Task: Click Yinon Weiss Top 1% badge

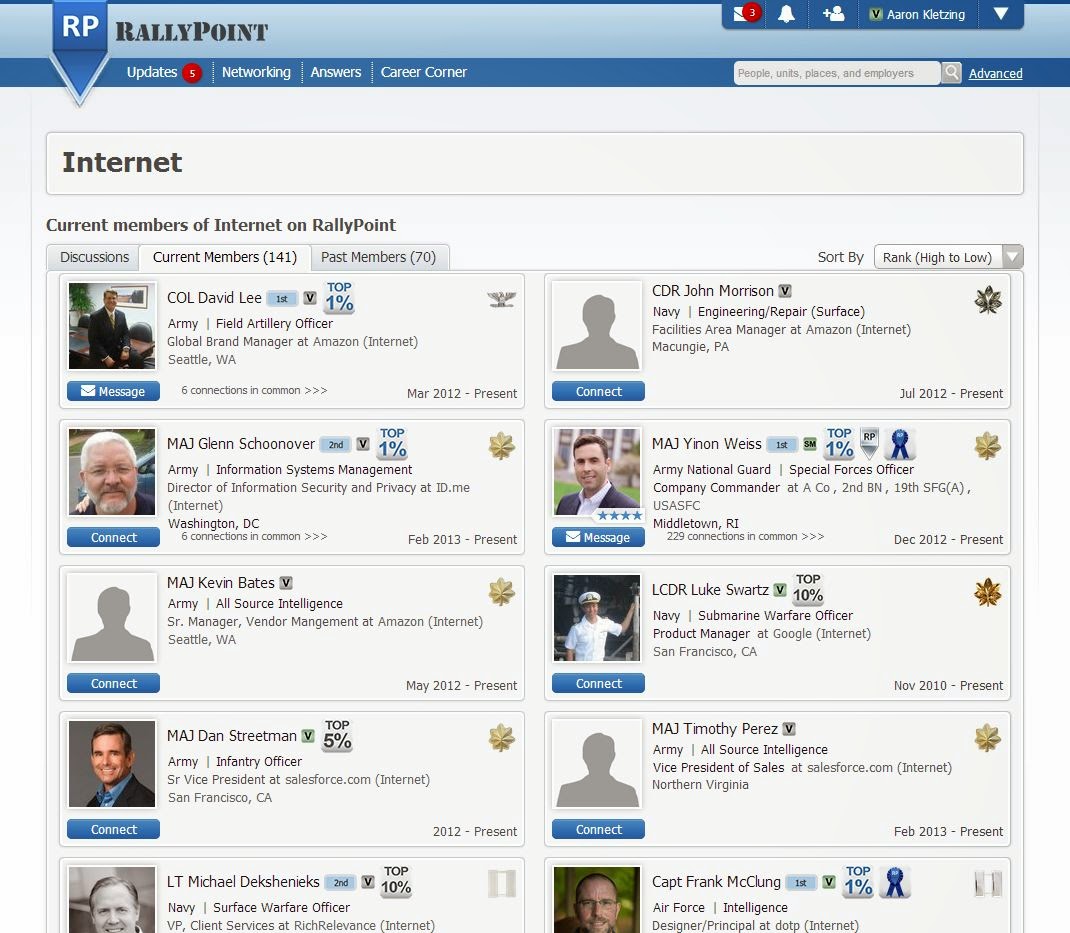Action: [x=839, y=443]
